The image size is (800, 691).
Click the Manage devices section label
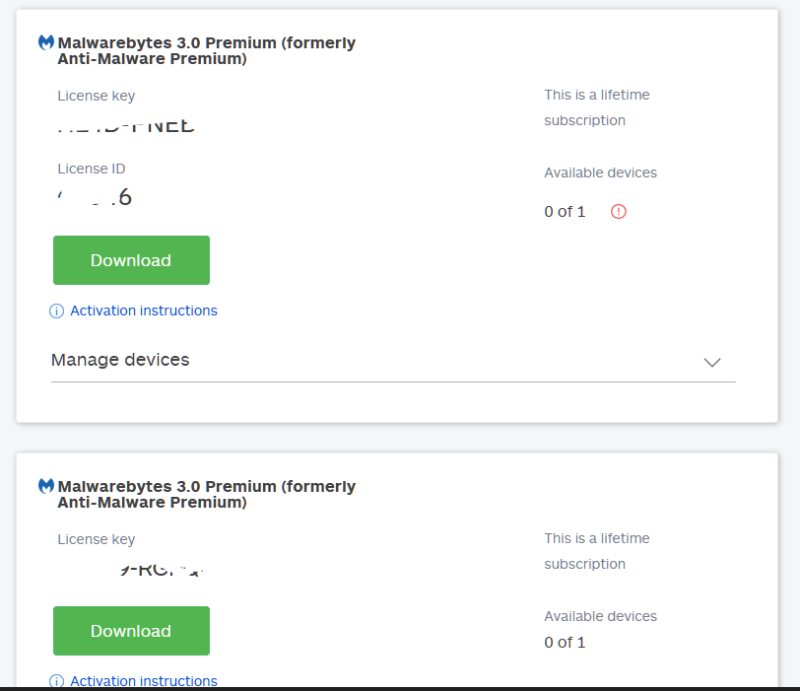pyautogui.click(x=120, y=360)
